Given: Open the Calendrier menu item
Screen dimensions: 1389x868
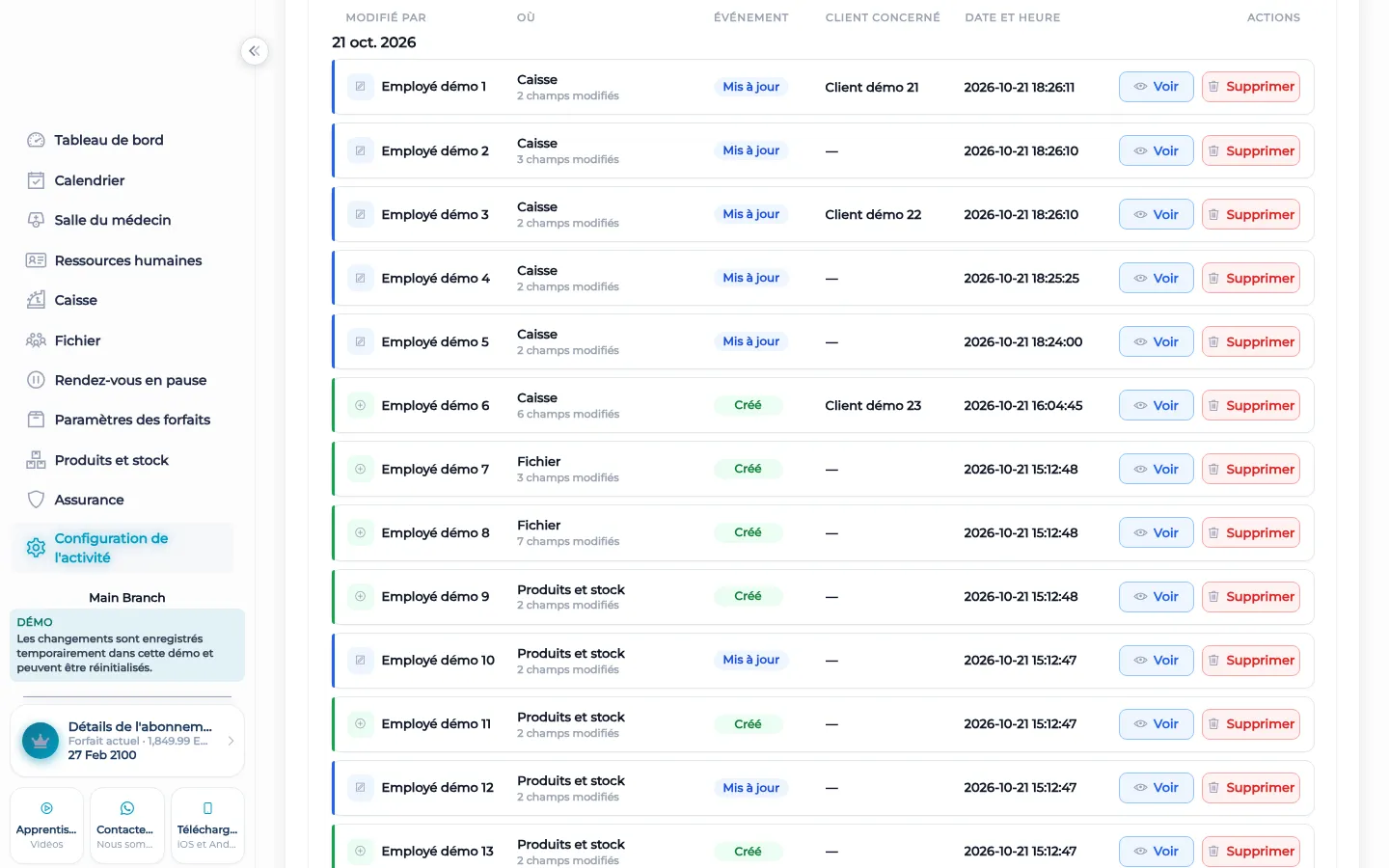Looking at the screenshot, I should (x=90, y=180).
